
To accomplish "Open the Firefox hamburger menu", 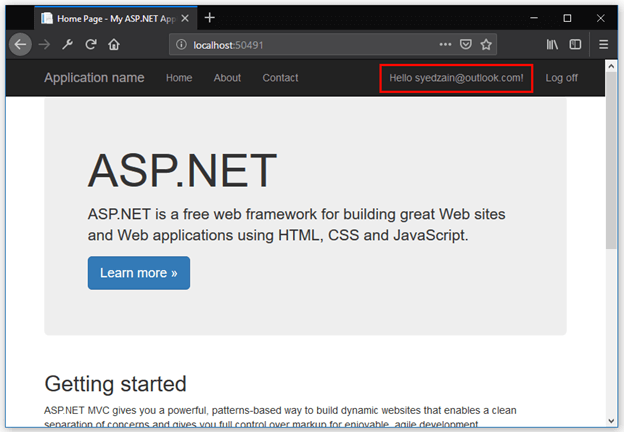I will (603, 45).
